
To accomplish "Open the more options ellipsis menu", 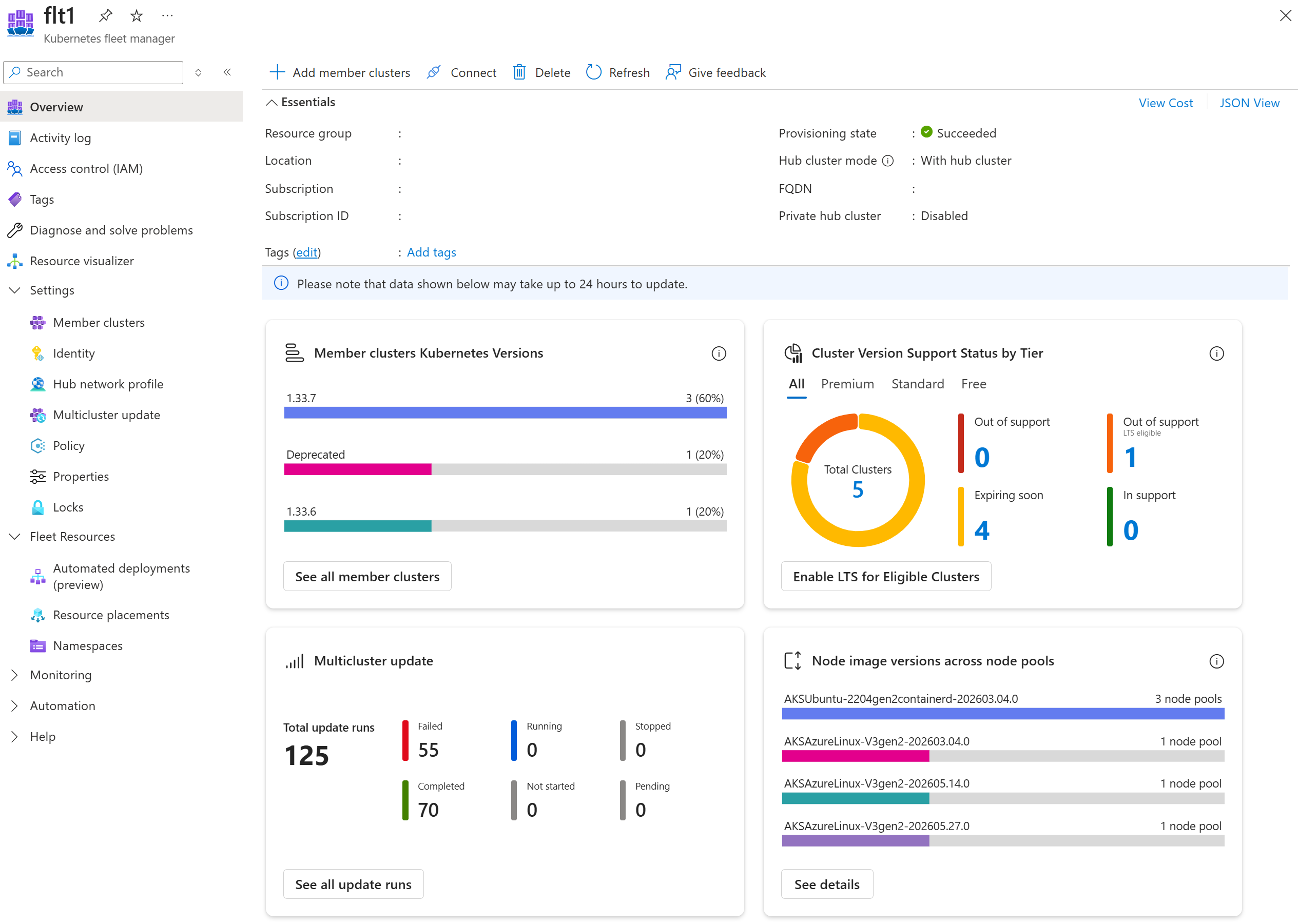I will tap(167, 16).
